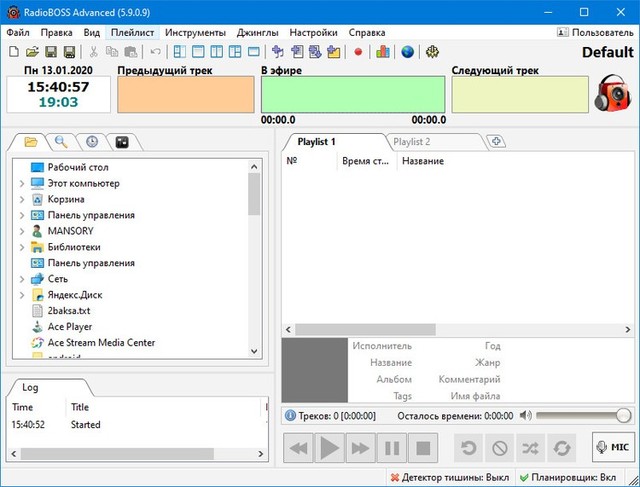
Task: Expand the Этот компьютер tree node
Action: tap(22, 183)
